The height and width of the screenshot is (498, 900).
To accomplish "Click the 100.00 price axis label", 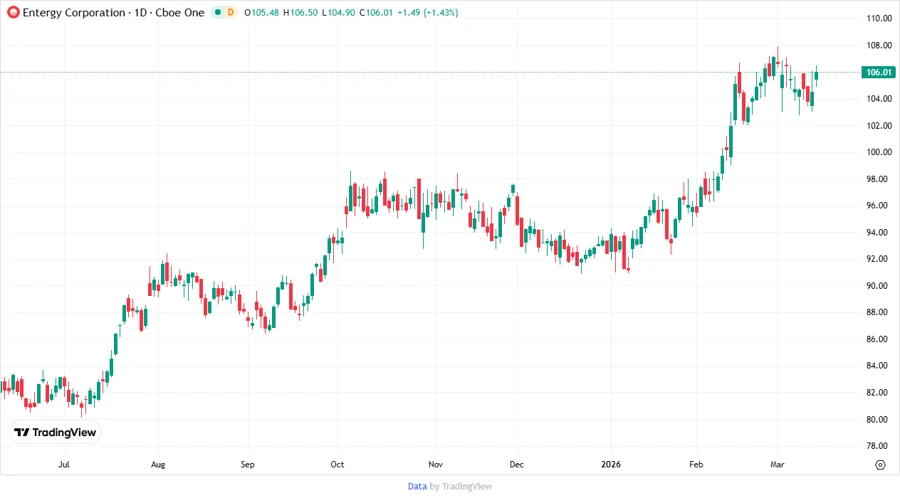I will tap(879, 152).
